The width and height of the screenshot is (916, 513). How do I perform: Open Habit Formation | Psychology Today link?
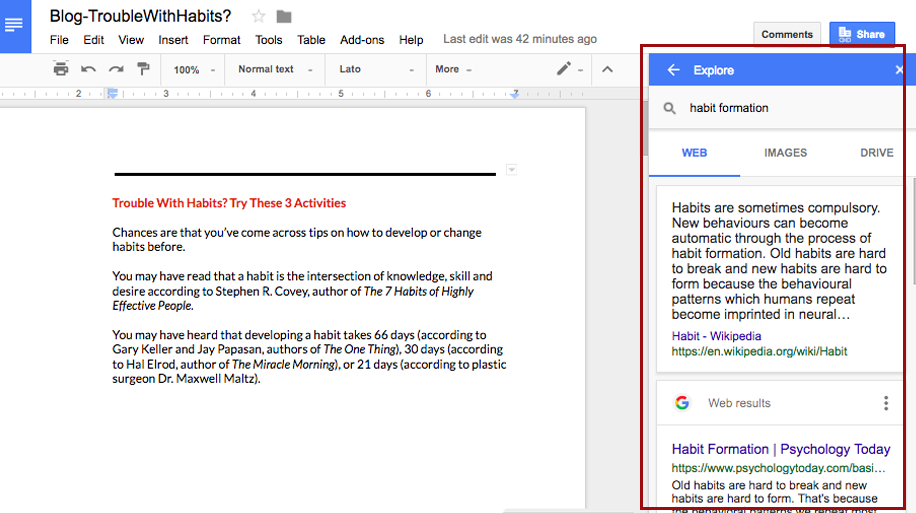click(780, 449)
